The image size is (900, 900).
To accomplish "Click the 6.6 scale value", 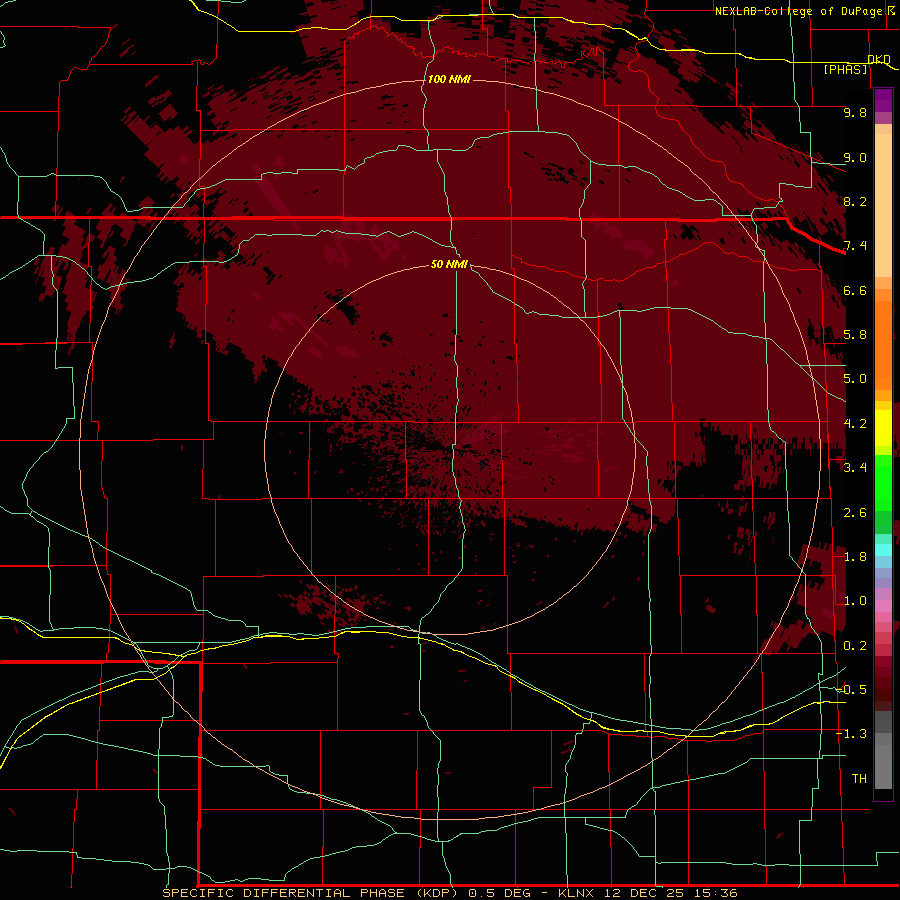I will (855, 290).
